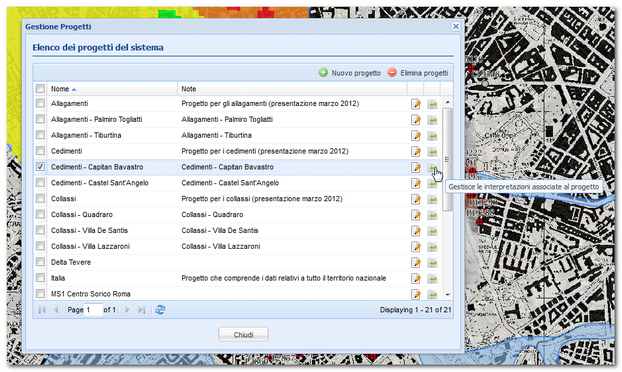Click scrollbar up arrow in project list

pos(447,102)
